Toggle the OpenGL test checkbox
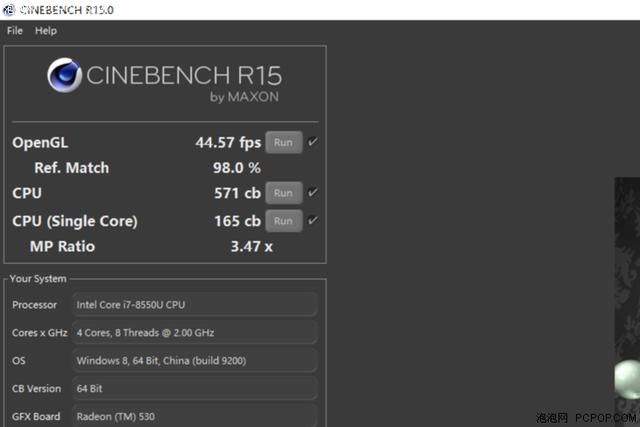Viewport: 640px width, 427px height. pos(313,142)
